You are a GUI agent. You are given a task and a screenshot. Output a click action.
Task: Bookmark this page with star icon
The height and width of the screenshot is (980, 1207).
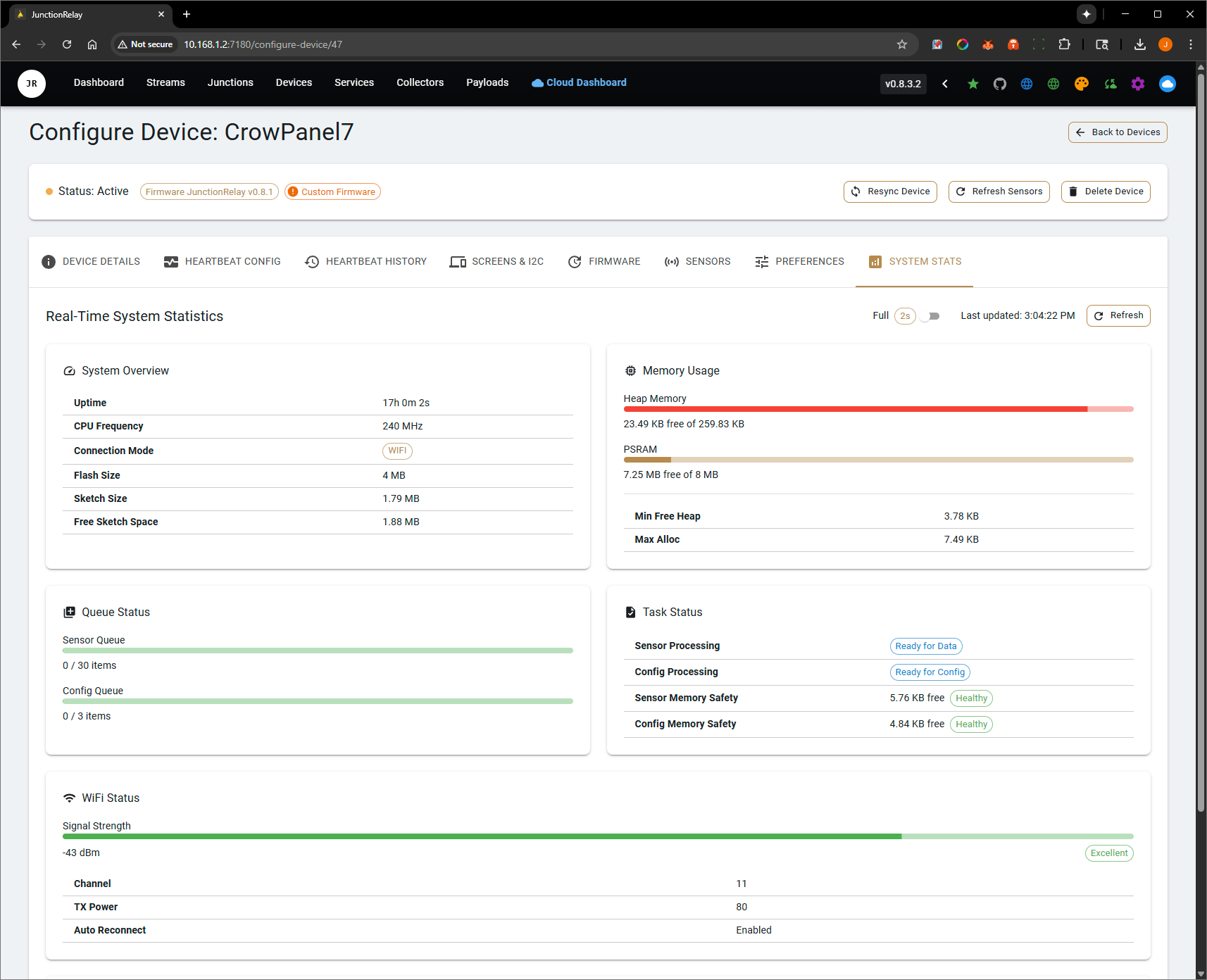click(x=902, y=44)
